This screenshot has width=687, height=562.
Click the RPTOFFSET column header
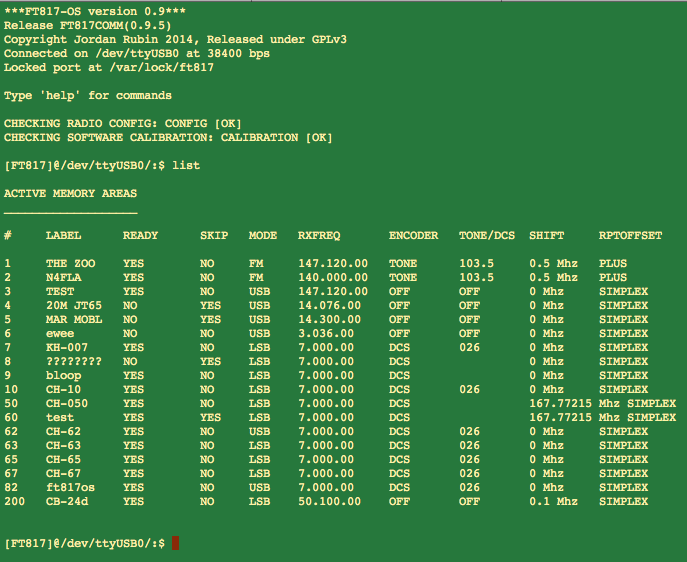click(630, 236)
